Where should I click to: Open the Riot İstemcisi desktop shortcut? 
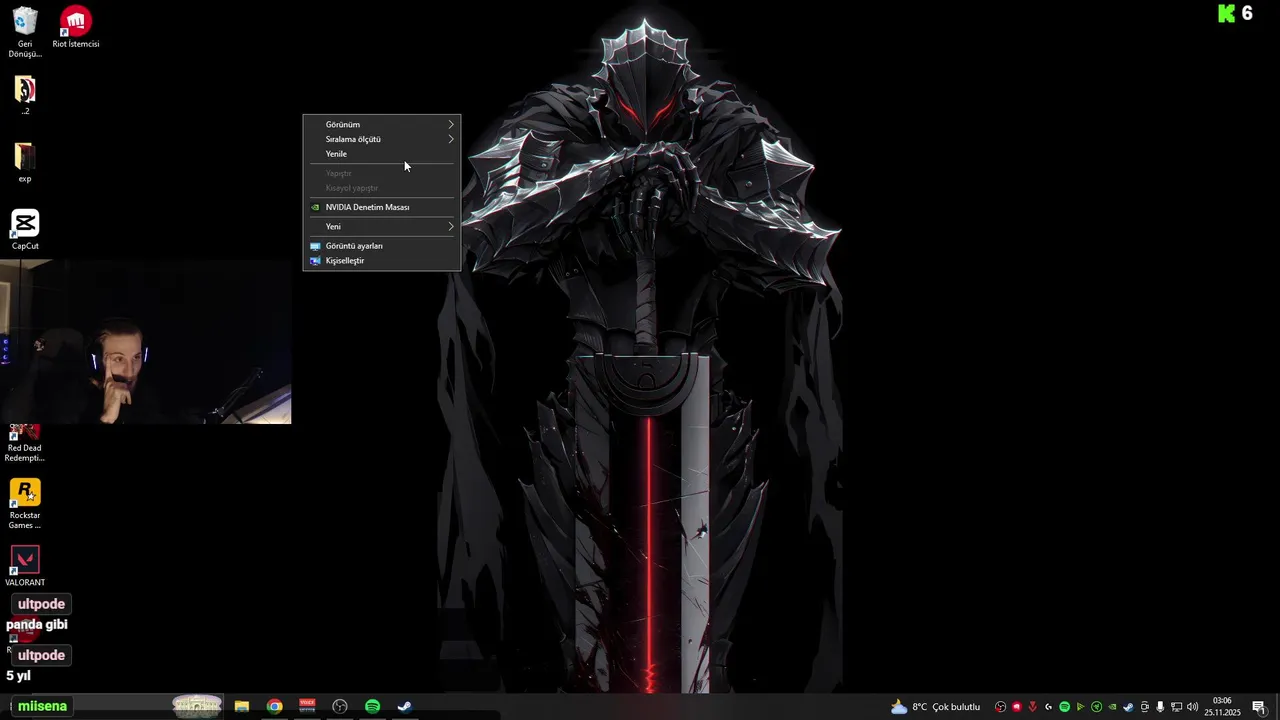pos(75,27)
